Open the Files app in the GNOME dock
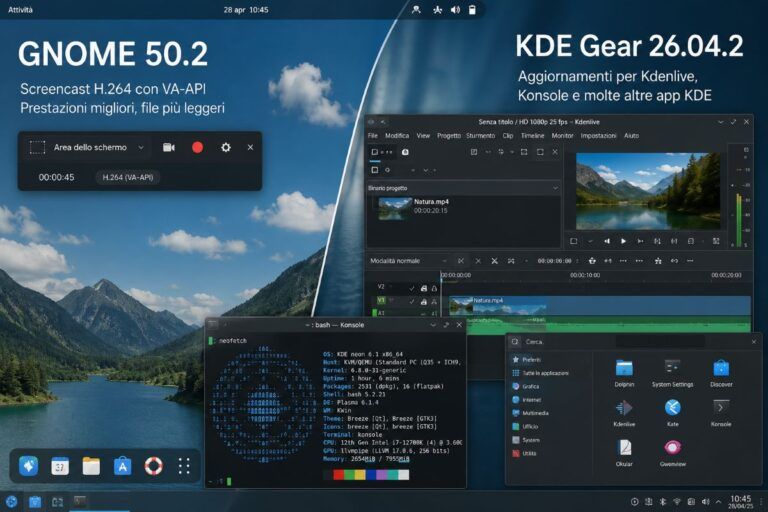The height and width of the screenshot is (512, 768). pyautogui.click(x=91, y=466)
